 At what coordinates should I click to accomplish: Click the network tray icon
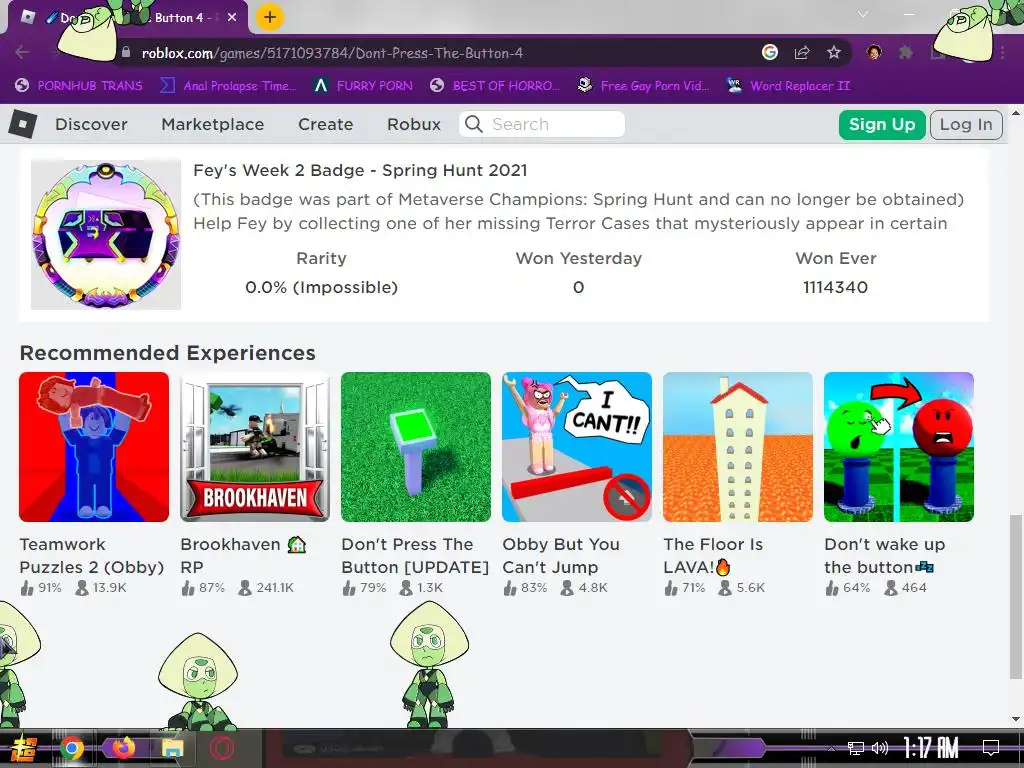[856, 748]
